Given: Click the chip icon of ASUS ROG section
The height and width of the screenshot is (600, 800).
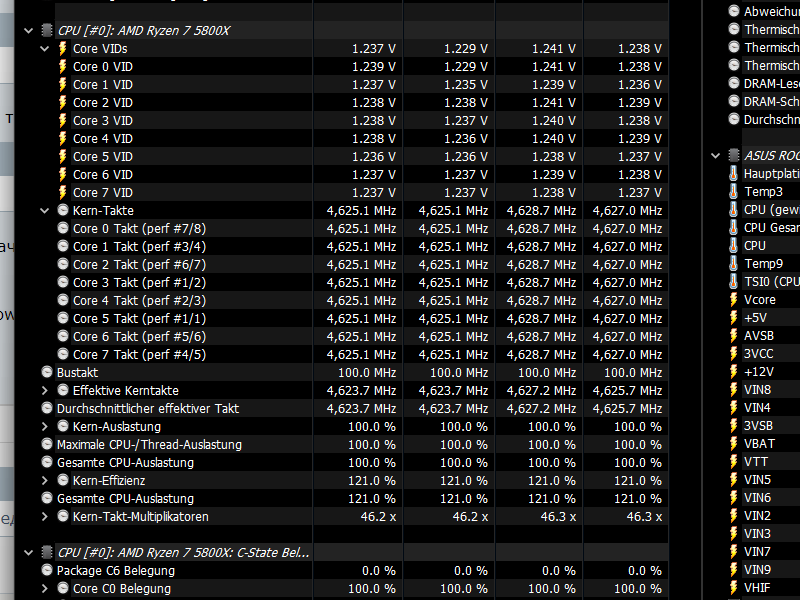Looking at the screenshot, I should click(x=734, y=156).
